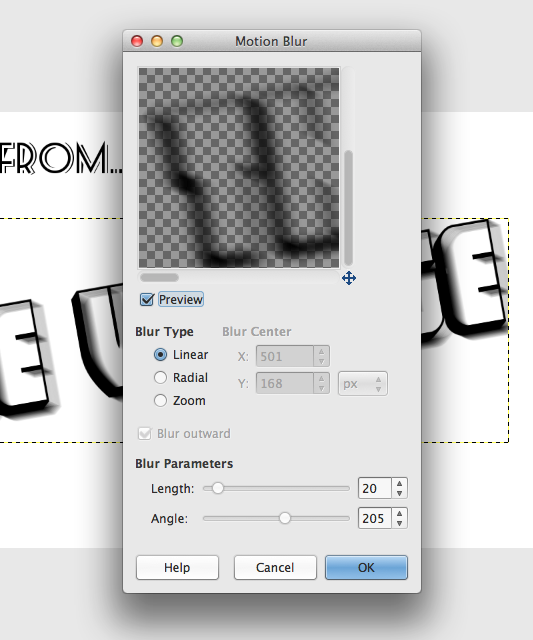Select the Linear blur type
Image resolution: width=533 pixels, height=640 pixels.
[160, 355]
